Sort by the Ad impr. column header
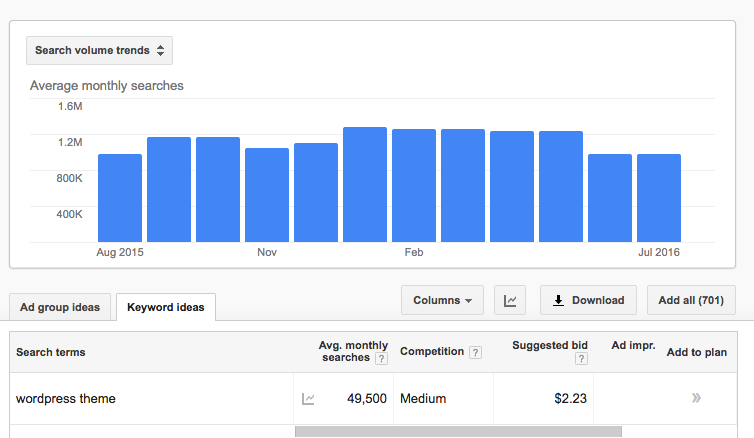The width and height of the screenshot is (754, 438). pyautogui.click(x=633, y=345)
